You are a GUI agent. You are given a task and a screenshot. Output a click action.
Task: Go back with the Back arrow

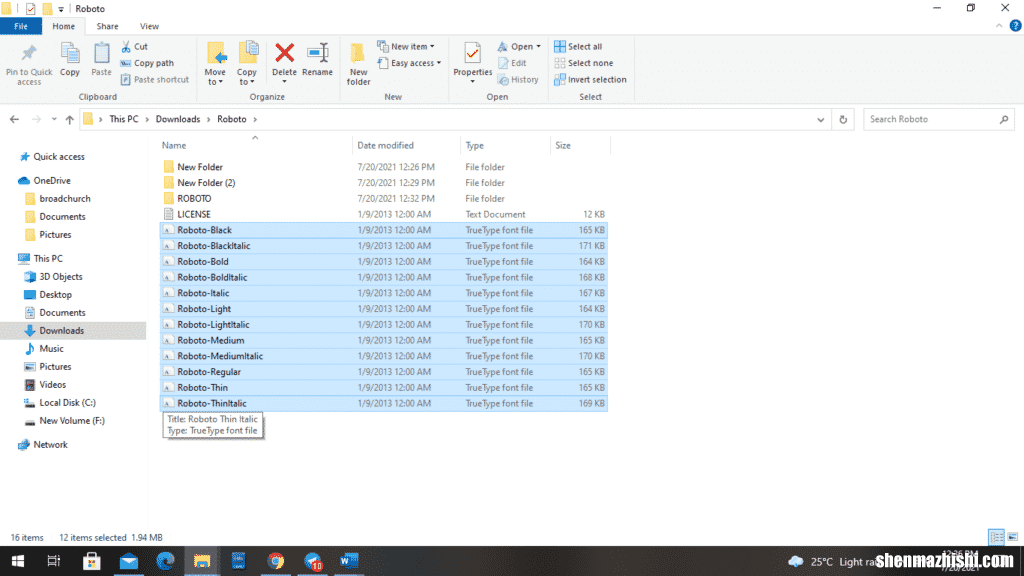[14, 120]
